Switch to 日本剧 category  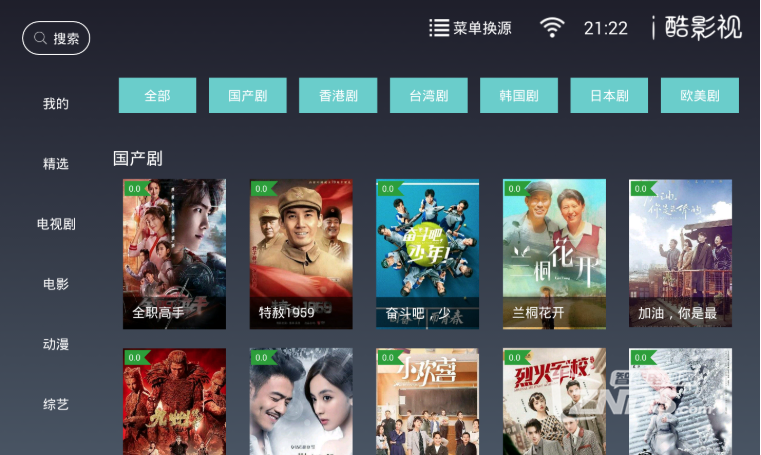[609, 96]
